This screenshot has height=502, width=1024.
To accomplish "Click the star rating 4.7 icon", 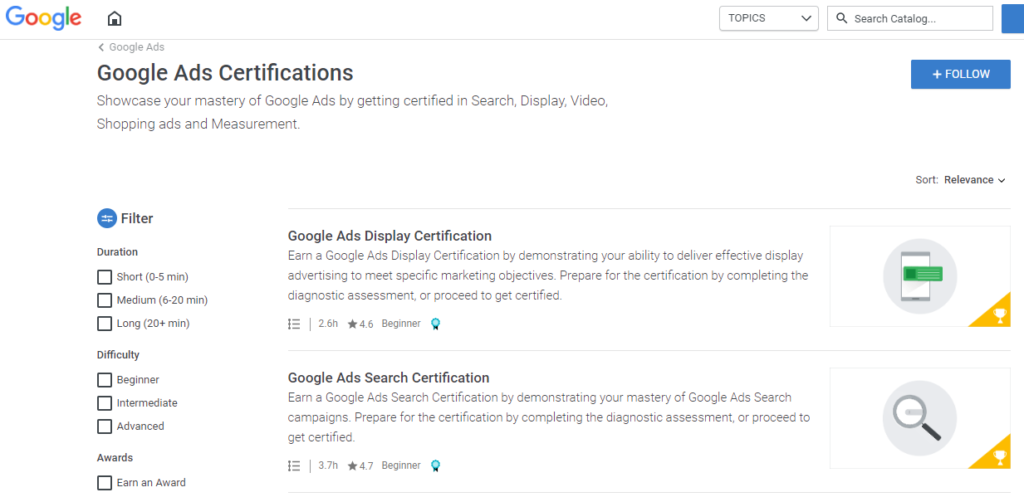I will pos(353,466).
